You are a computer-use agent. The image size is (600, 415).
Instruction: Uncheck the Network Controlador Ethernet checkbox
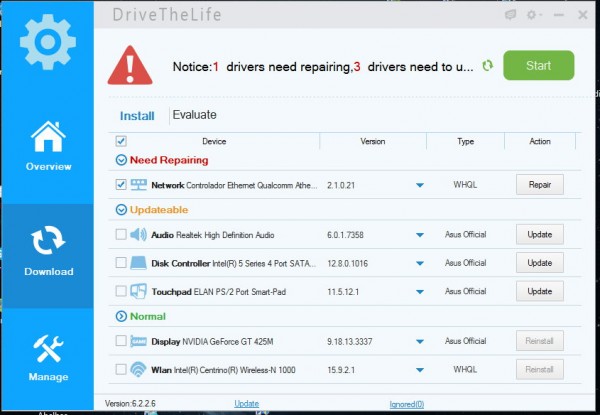tap(121, 185)
